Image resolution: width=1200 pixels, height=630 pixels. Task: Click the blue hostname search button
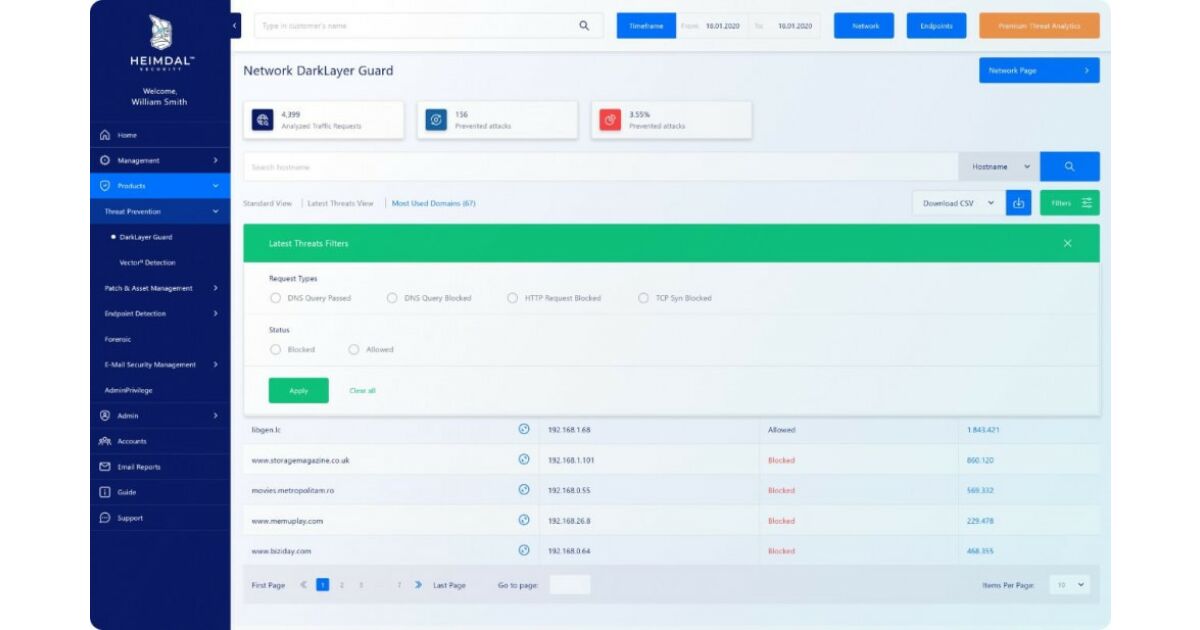coord(1069,167)
